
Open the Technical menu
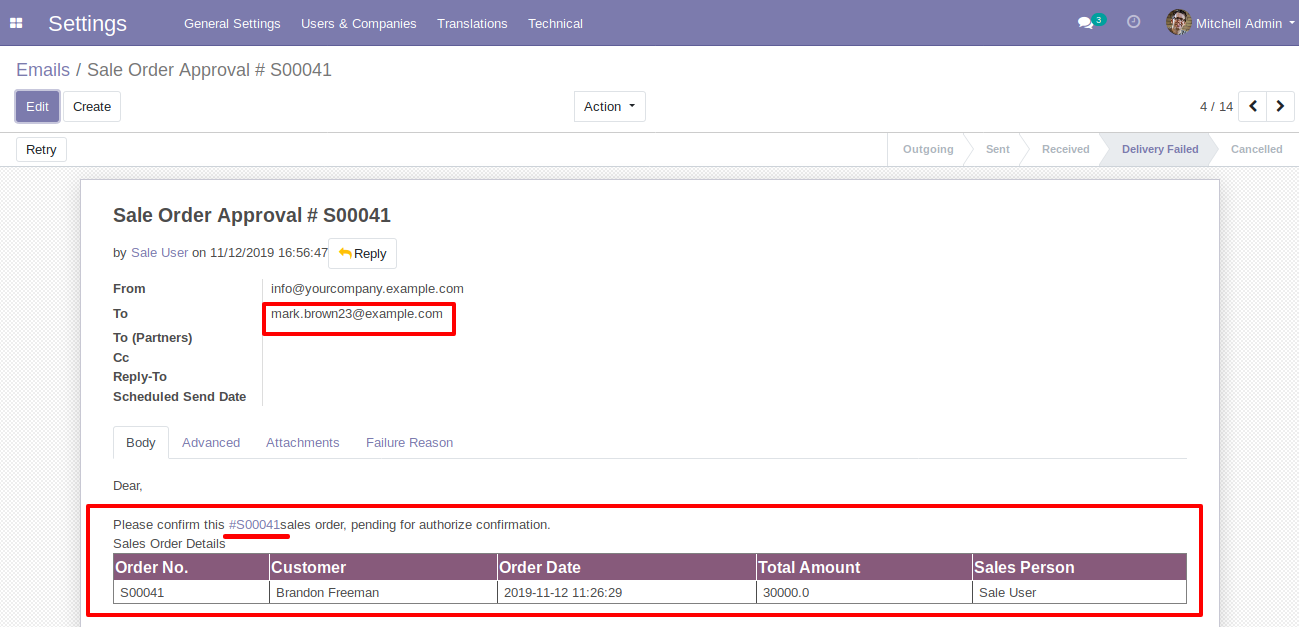tap(555, 23)
